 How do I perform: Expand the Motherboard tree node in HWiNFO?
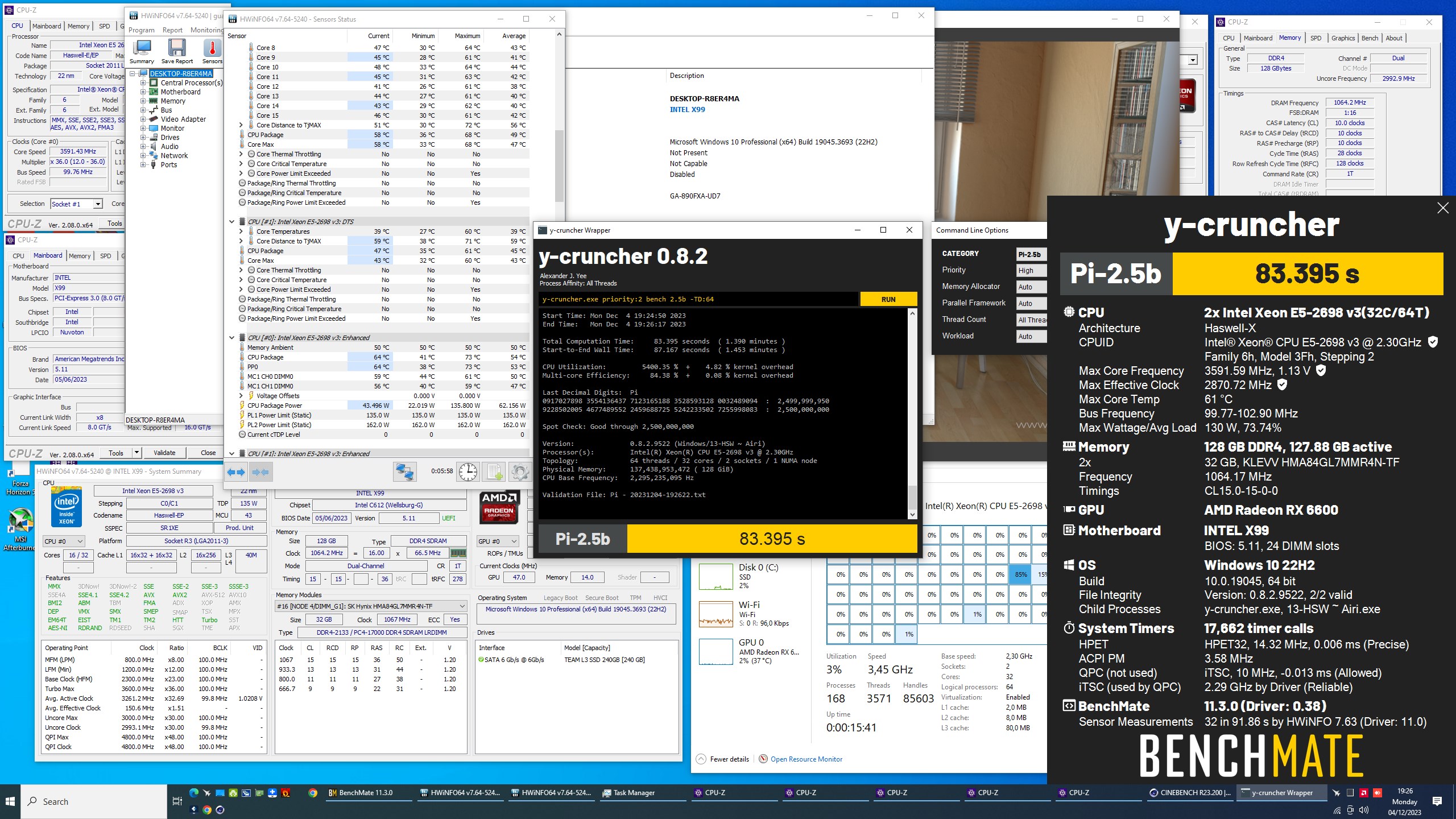(143, 92)
